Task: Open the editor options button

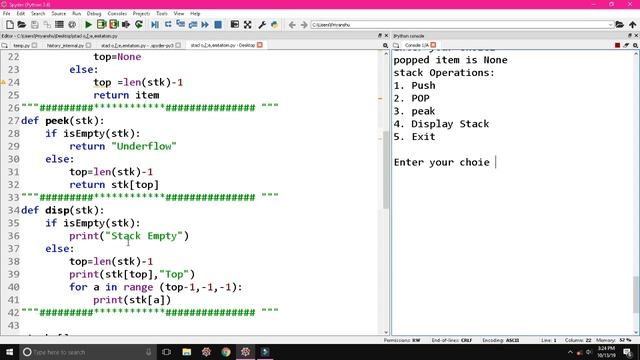Action: click(x=385, y=45)
